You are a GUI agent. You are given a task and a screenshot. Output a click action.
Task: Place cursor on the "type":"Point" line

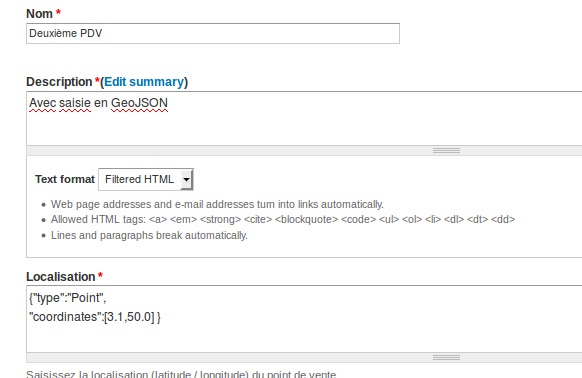pos(68,298)
